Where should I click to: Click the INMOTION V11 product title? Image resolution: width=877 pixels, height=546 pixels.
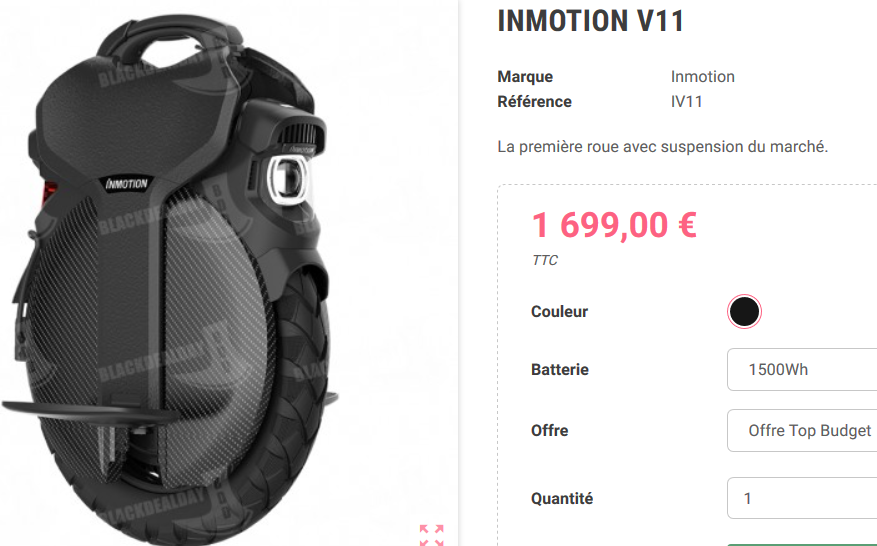point(591,21)
